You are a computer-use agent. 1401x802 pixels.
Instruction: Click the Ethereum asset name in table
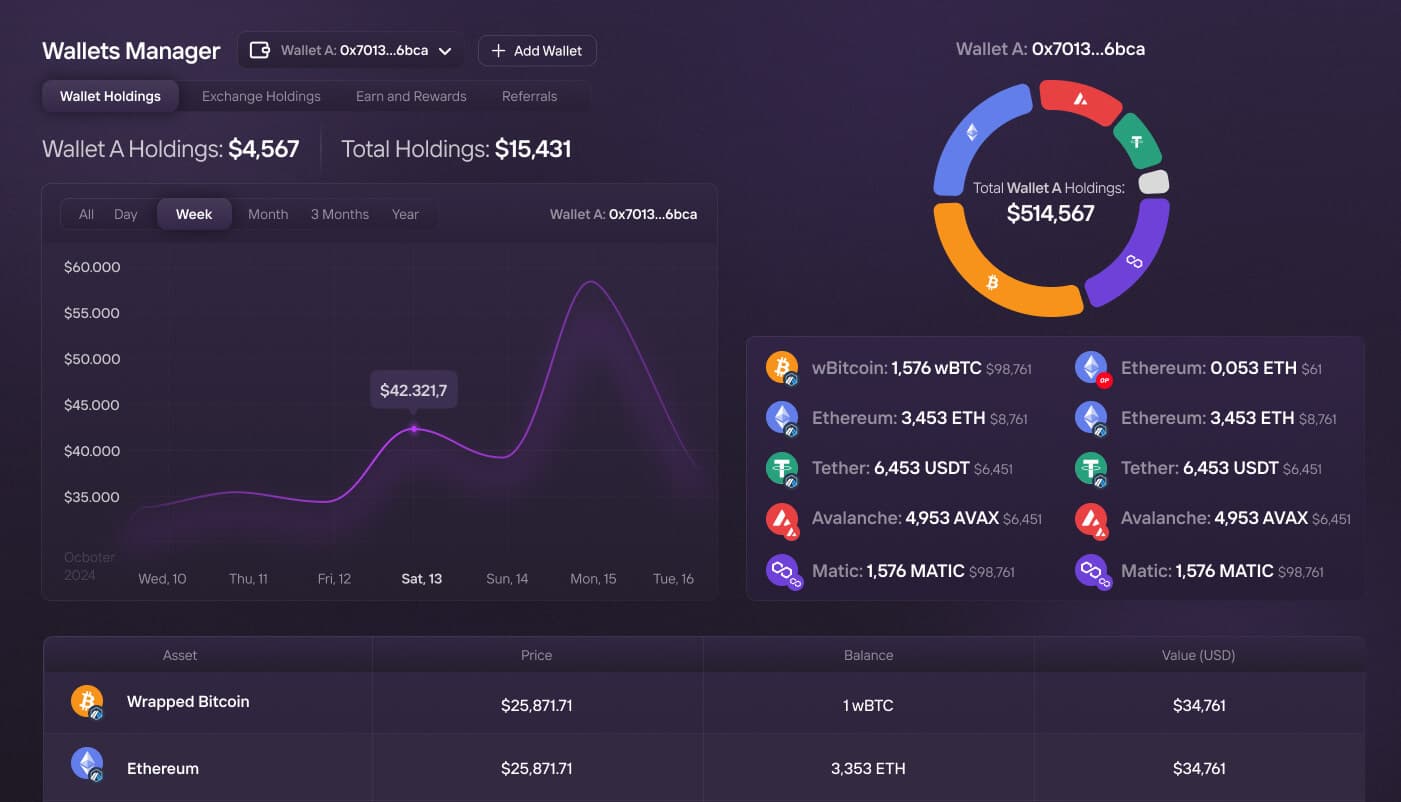point(163,768)
